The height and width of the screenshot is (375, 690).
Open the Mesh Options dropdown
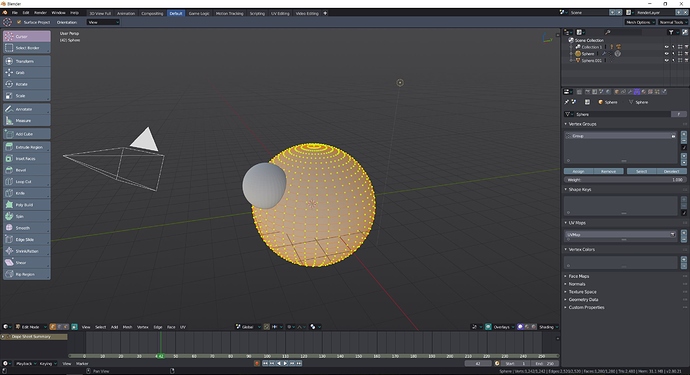[640, 22]
